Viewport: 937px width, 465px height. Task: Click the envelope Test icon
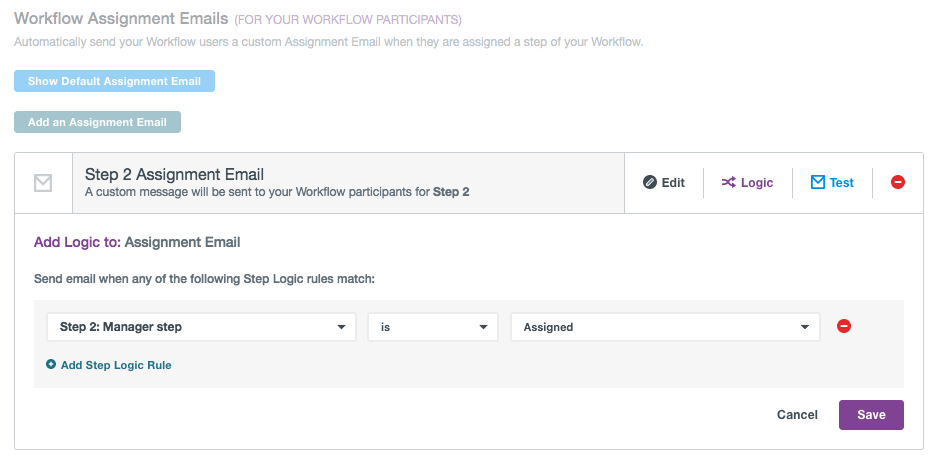(818, 183)
